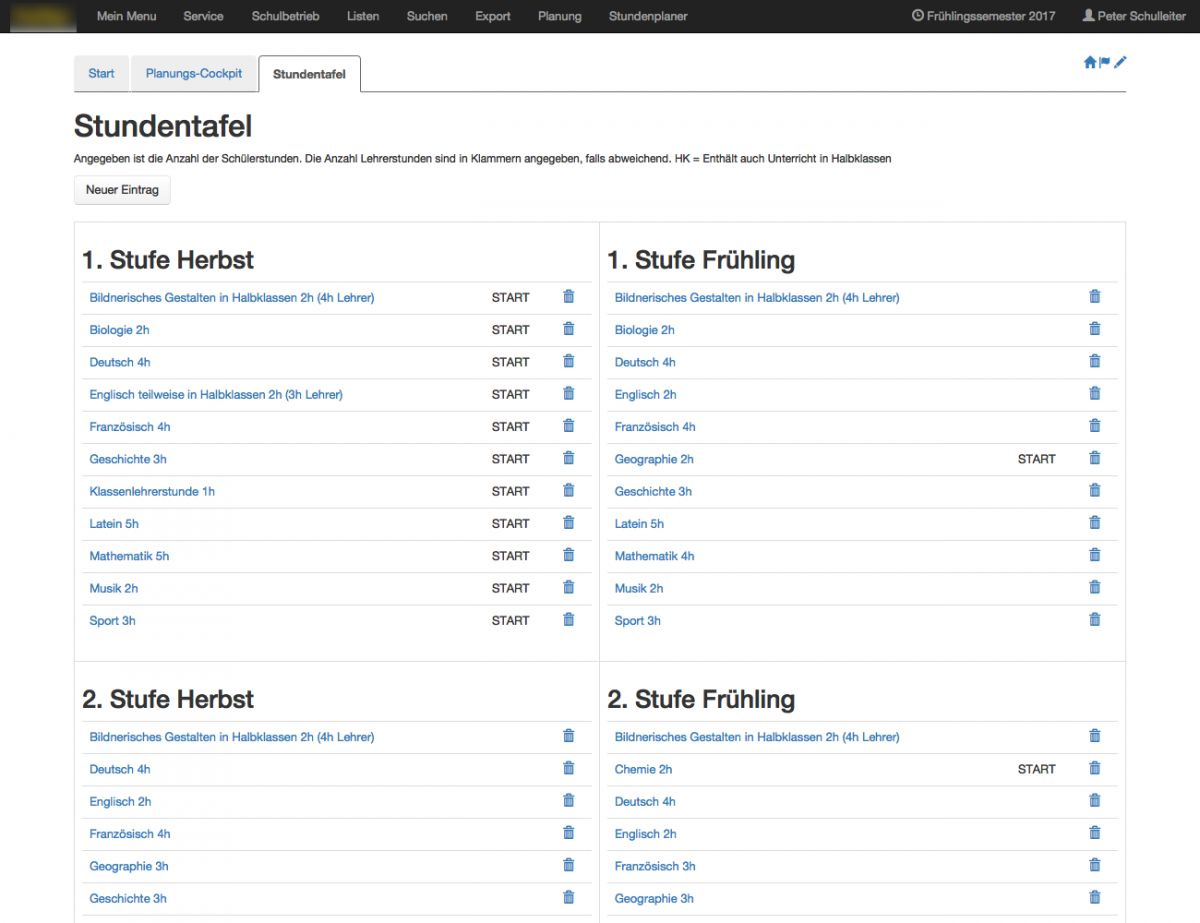Delete Geographie 2h in 1. Stufe Frühling
The image size is (1200, 923).
[x=1094, y=458]
